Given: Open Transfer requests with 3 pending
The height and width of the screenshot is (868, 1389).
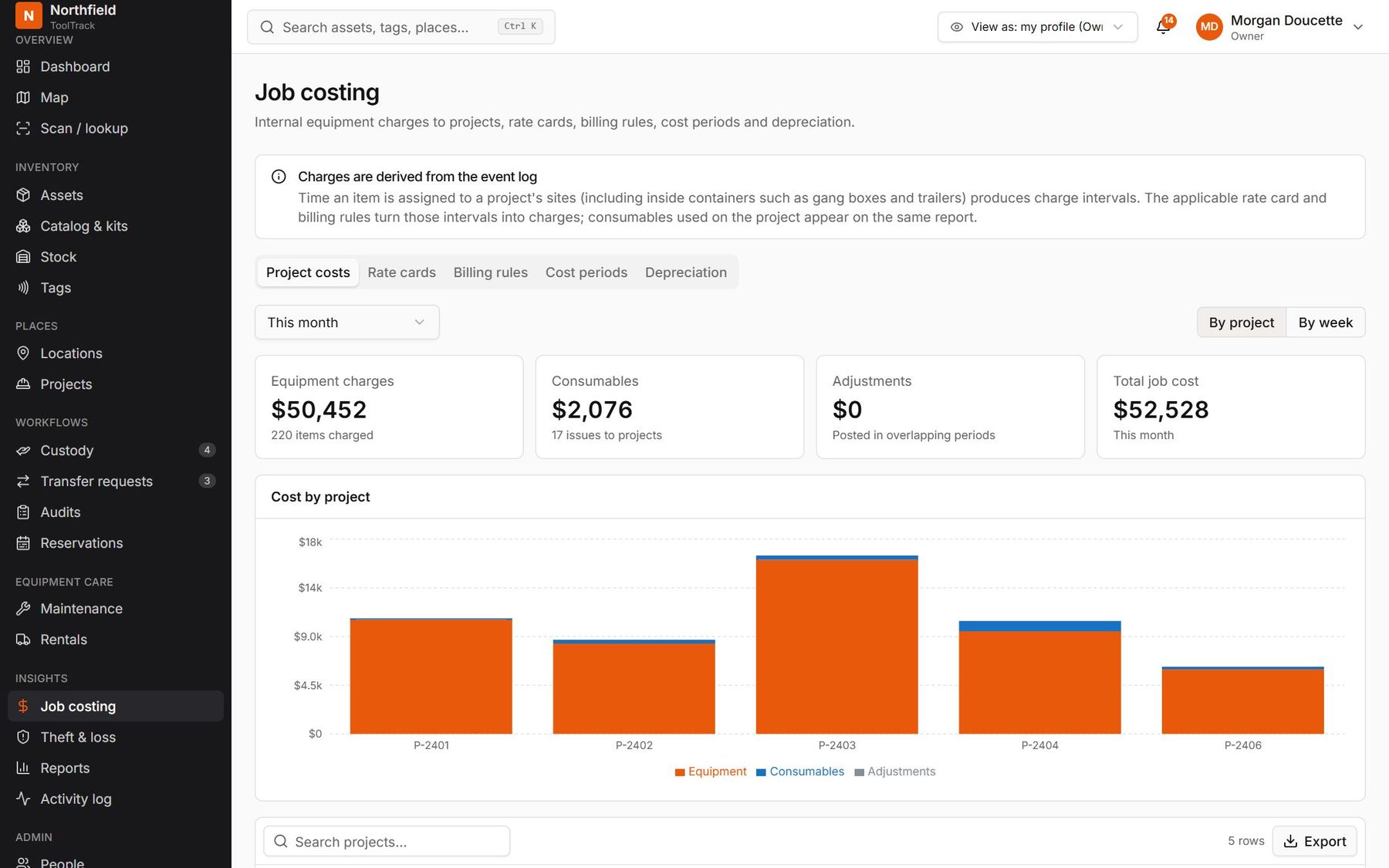Looking at the screenshot, I should coord(116,481).
